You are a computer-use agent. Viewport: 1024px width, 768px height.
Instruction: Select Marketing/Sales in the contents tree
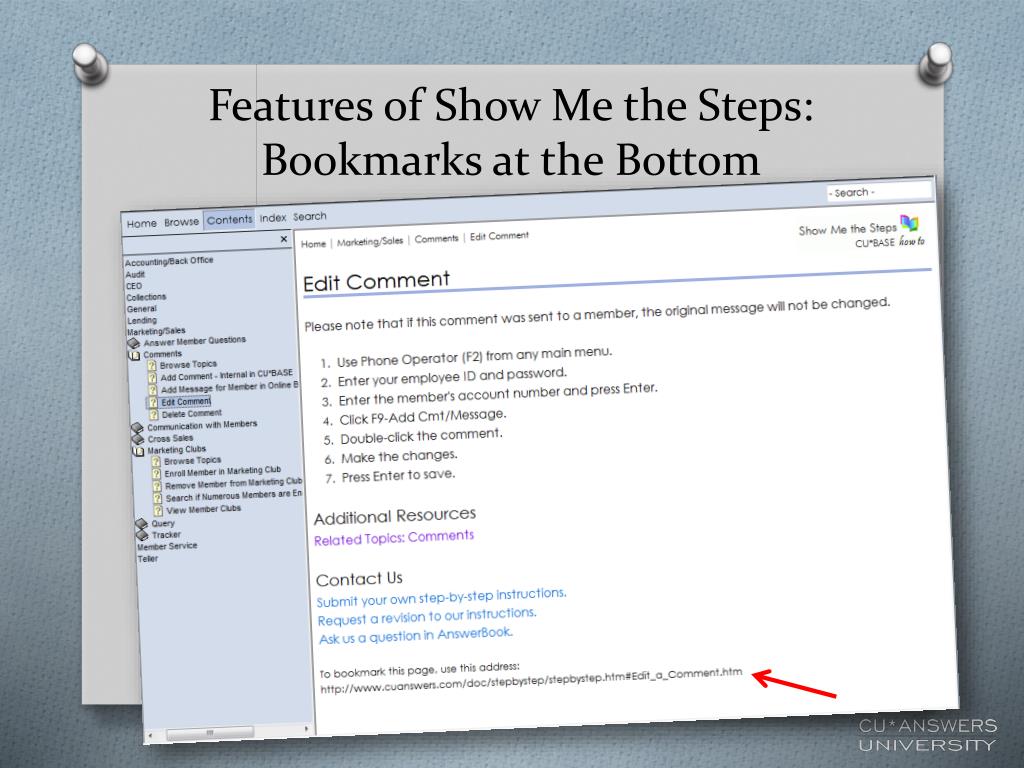tap(156, 331)
